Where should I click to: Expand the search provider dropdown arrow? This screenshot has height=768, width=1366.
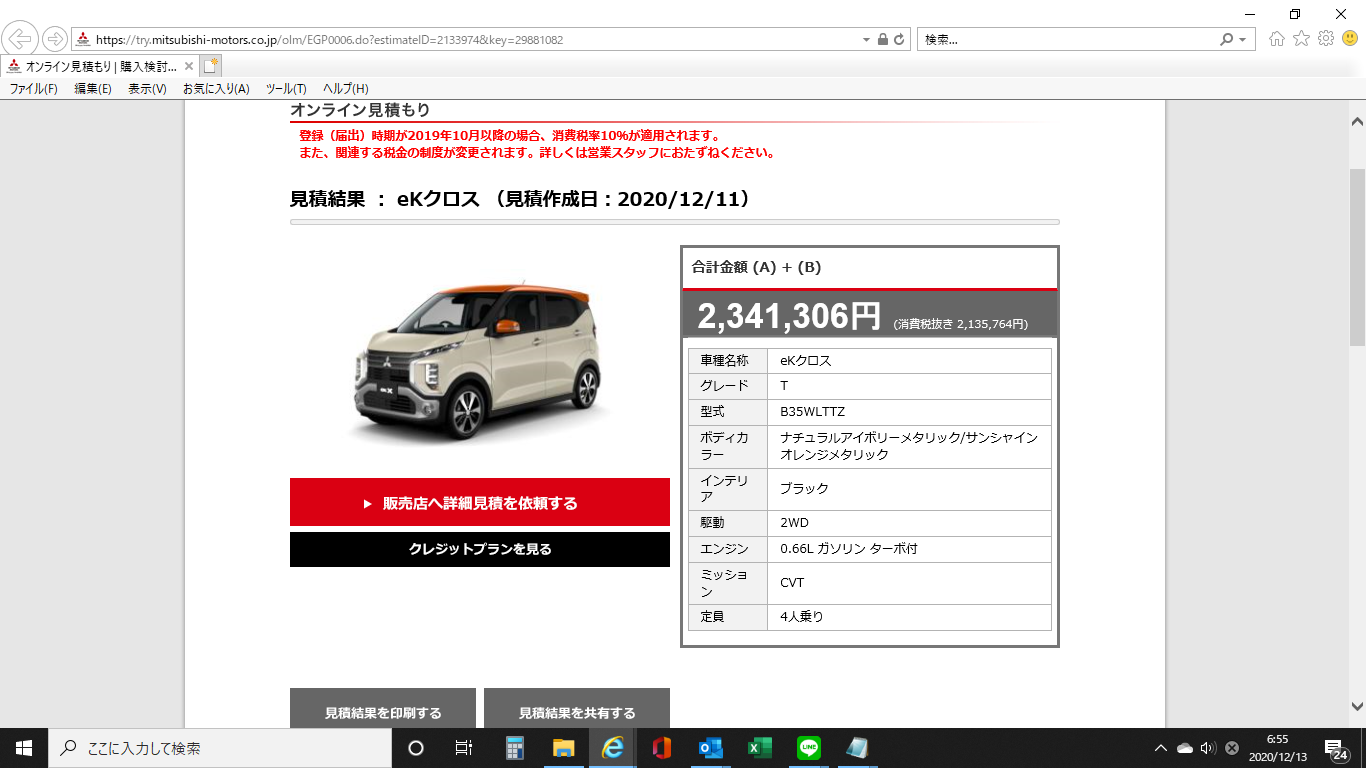pyautogui.click(x=1243, y=40)
